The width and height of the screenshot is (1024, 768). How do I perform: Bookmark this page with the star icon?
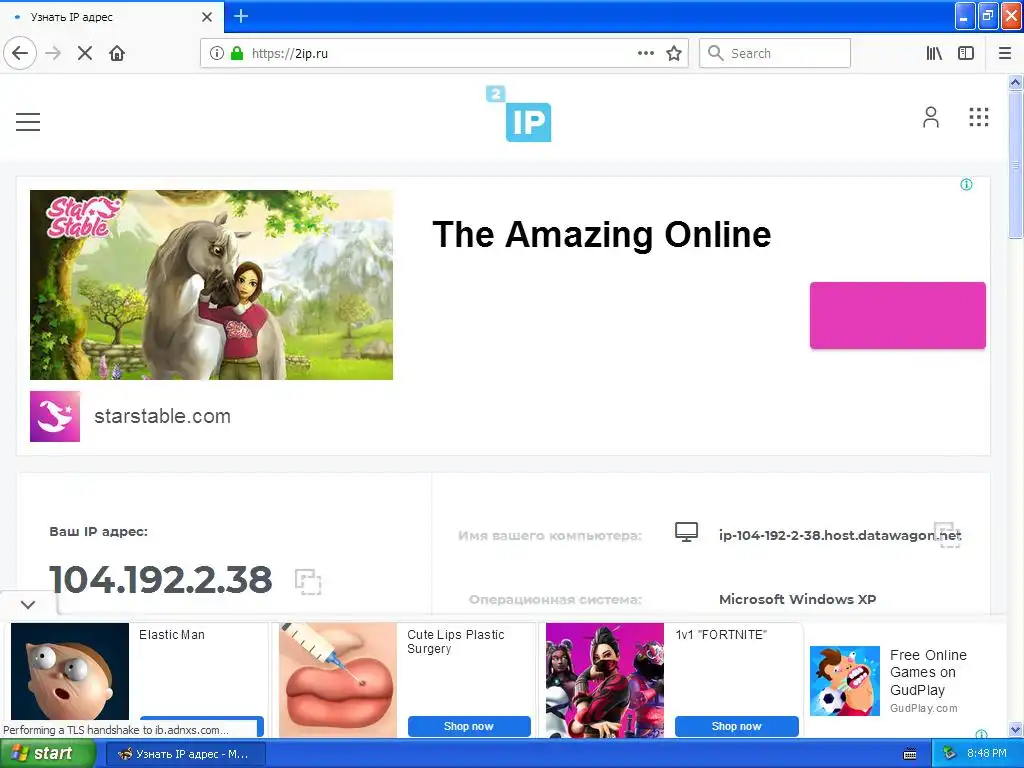pyautogui.click(x=674, y=53)
